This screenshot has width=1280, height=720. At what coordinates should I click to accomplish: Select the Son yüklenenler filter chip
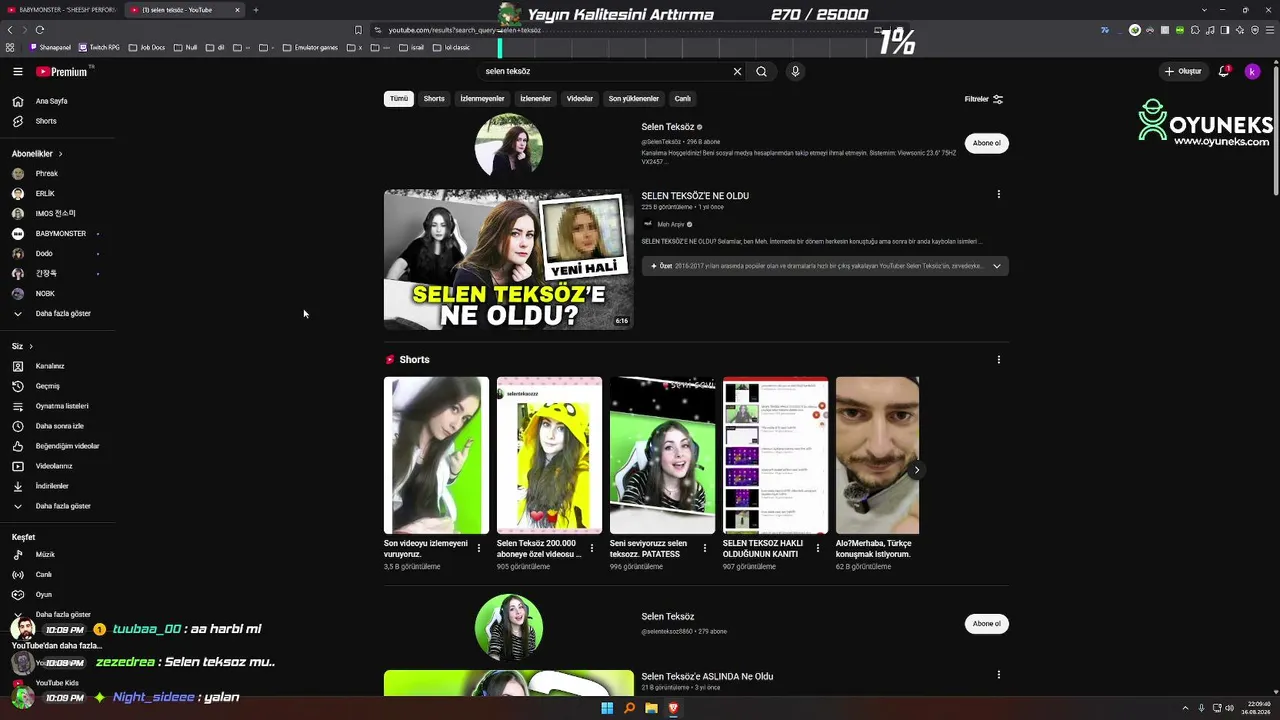[x=634, y=99]
